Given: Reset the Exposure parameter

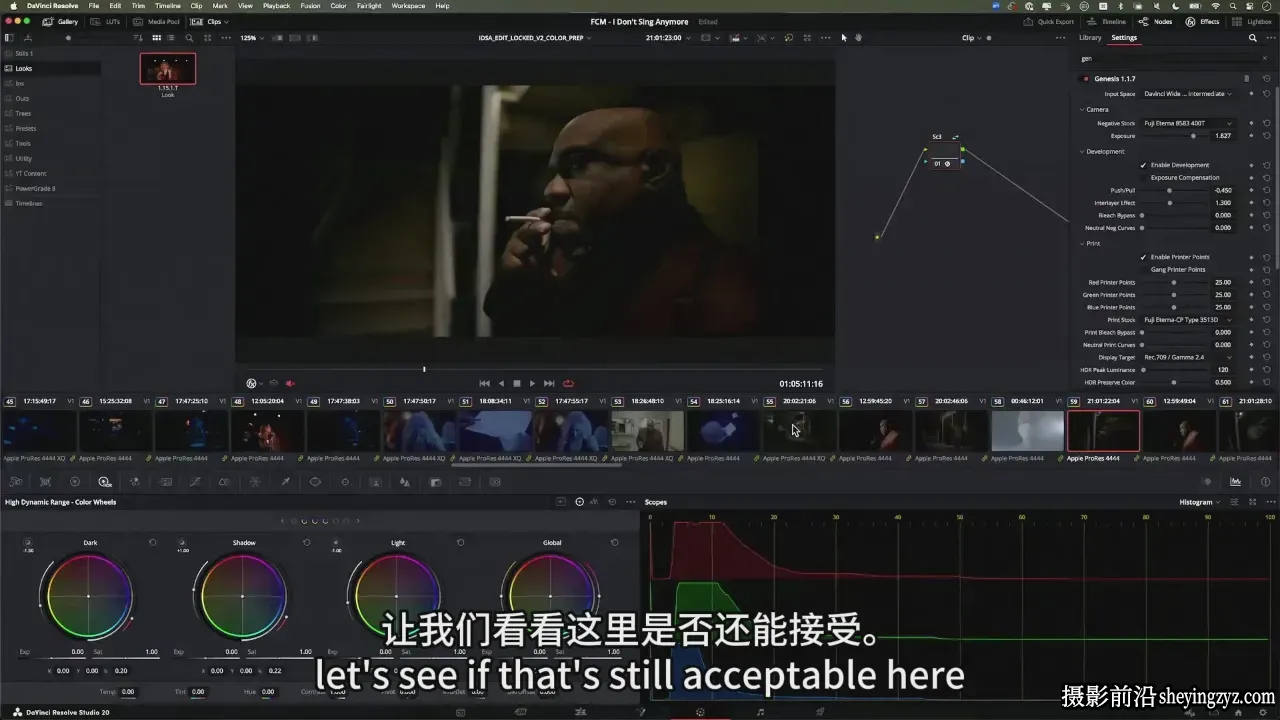Looking at the screenshot, I should (x=1266, y=135).
